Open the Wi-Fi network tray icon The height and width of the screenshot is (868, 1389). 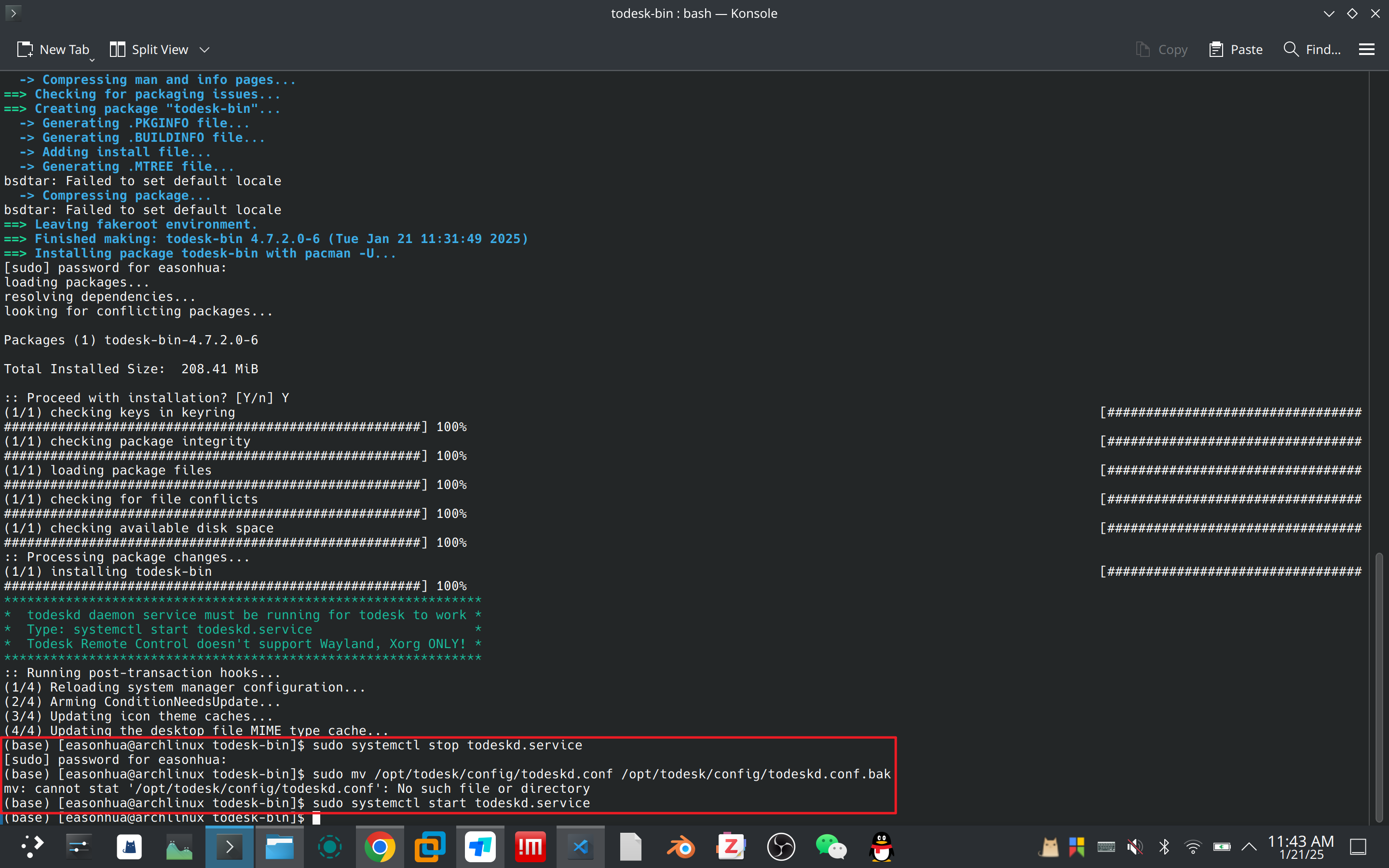pos(1193,847)
